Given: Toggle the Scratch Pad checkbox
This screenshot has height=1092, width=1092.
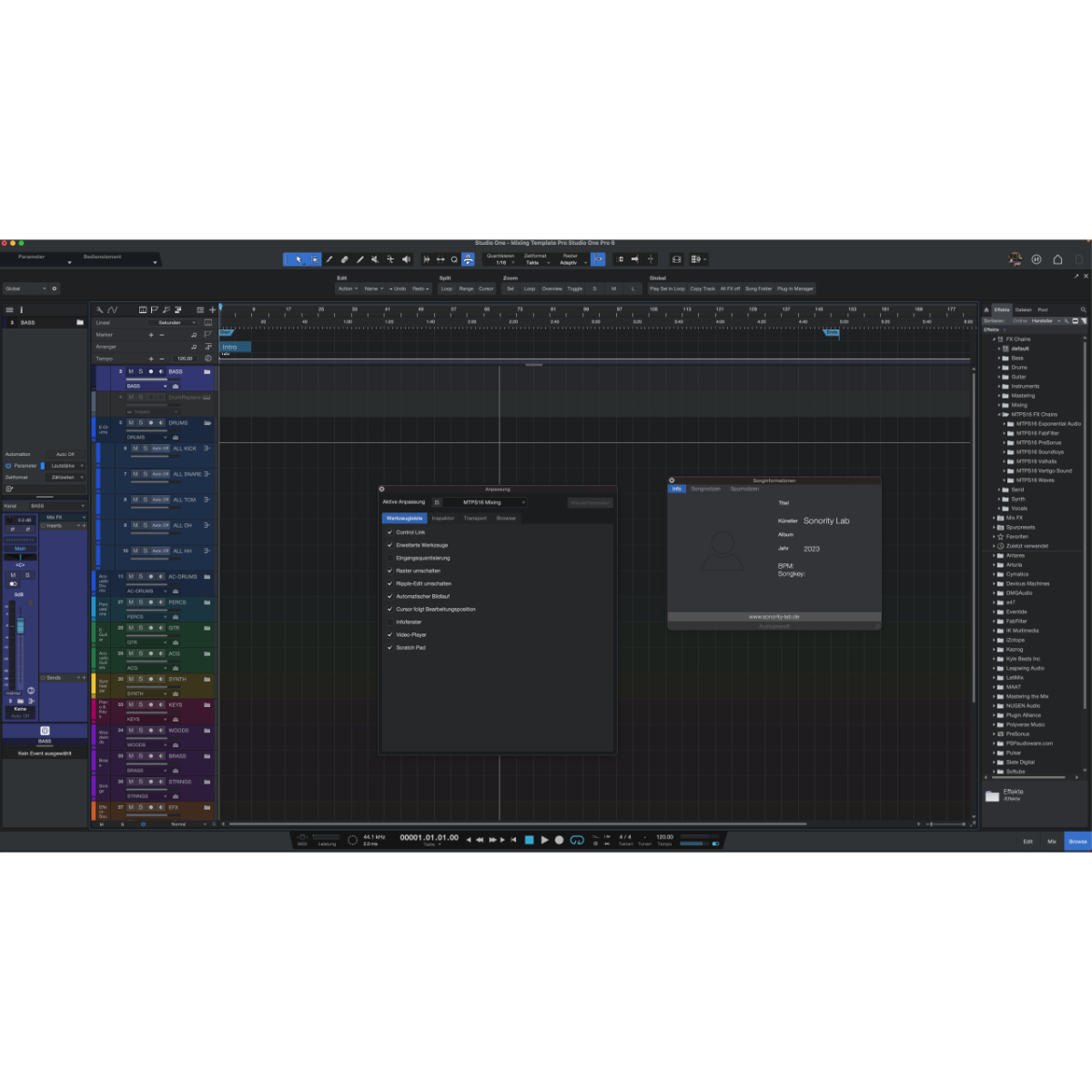Looking at the screenshot, I should [390, 647].
